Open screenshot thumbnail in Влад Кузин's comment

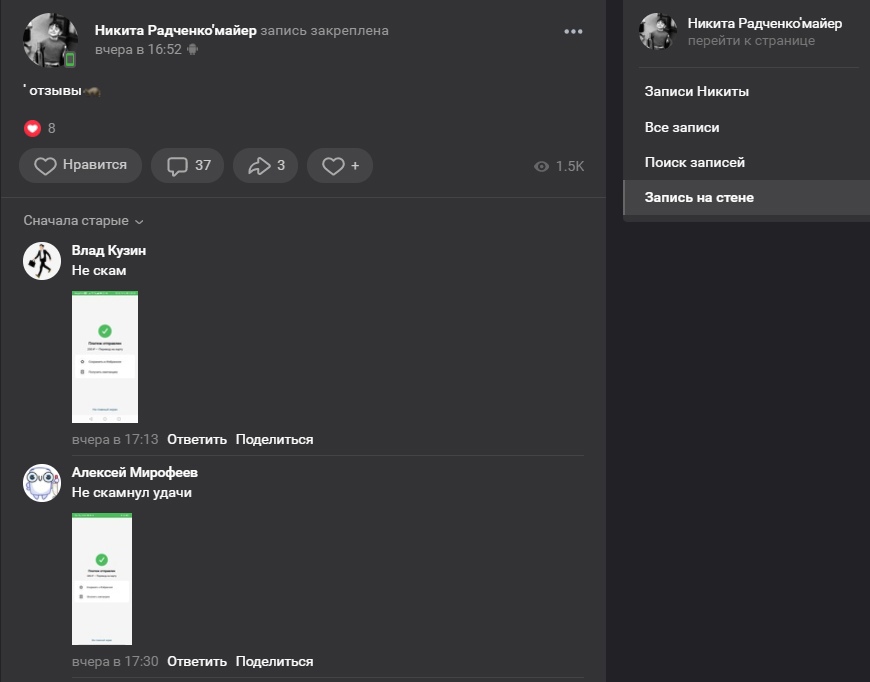coord(105,357)
